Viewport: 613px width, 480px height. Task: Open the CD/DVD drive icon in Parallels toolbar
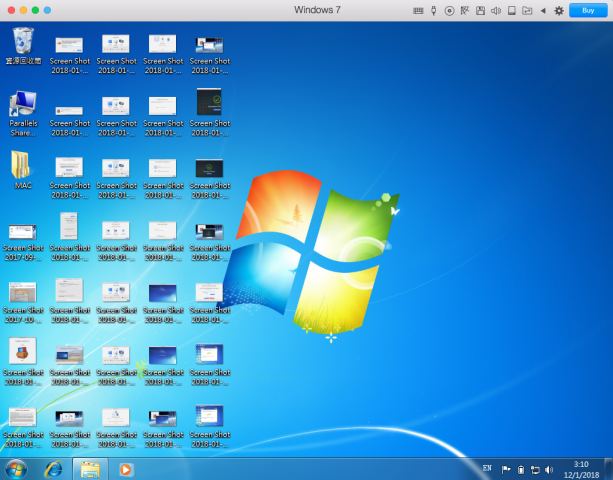point(449,11)
